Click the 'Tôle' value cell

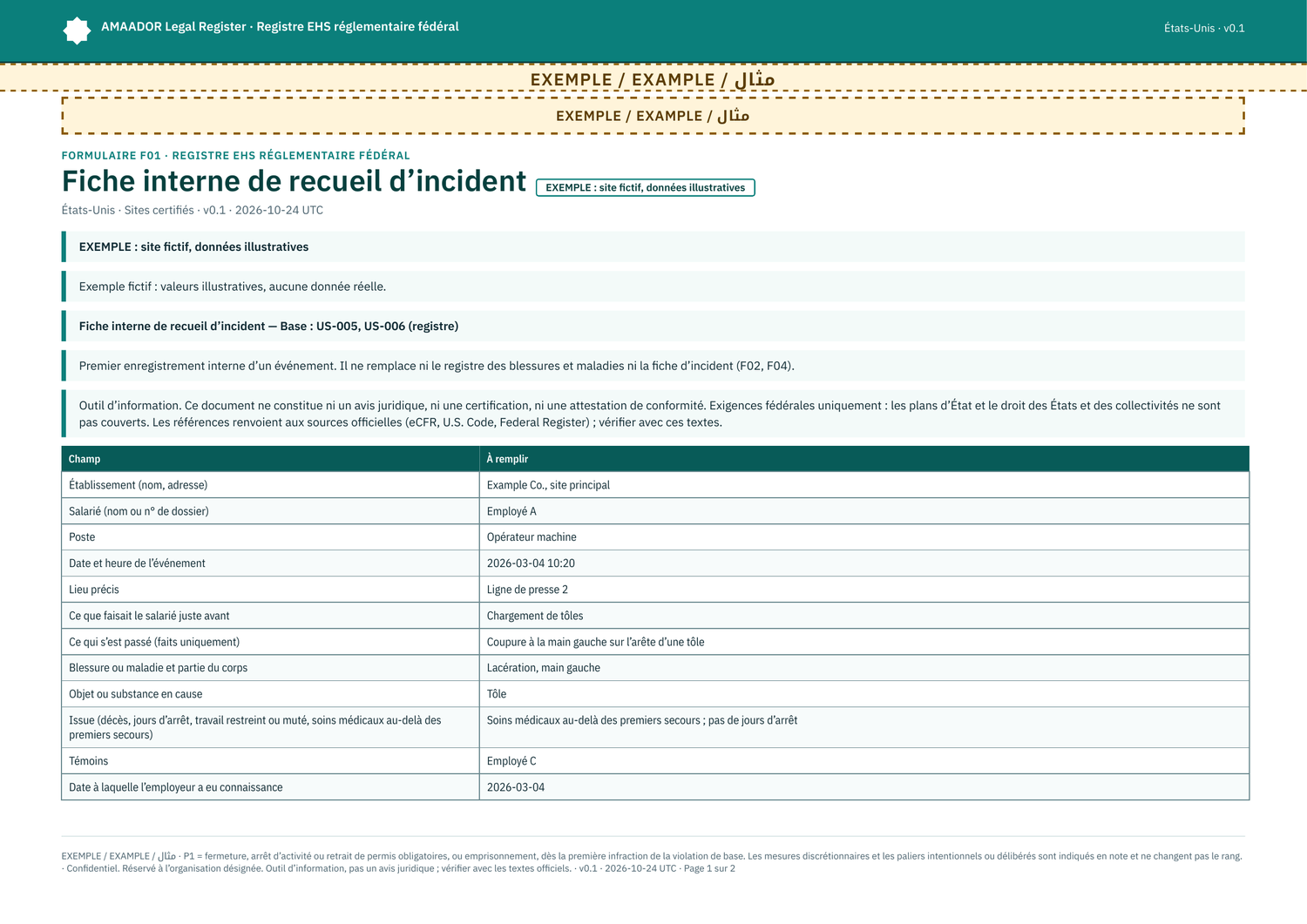pyautogui.click(x=864, y=694)
